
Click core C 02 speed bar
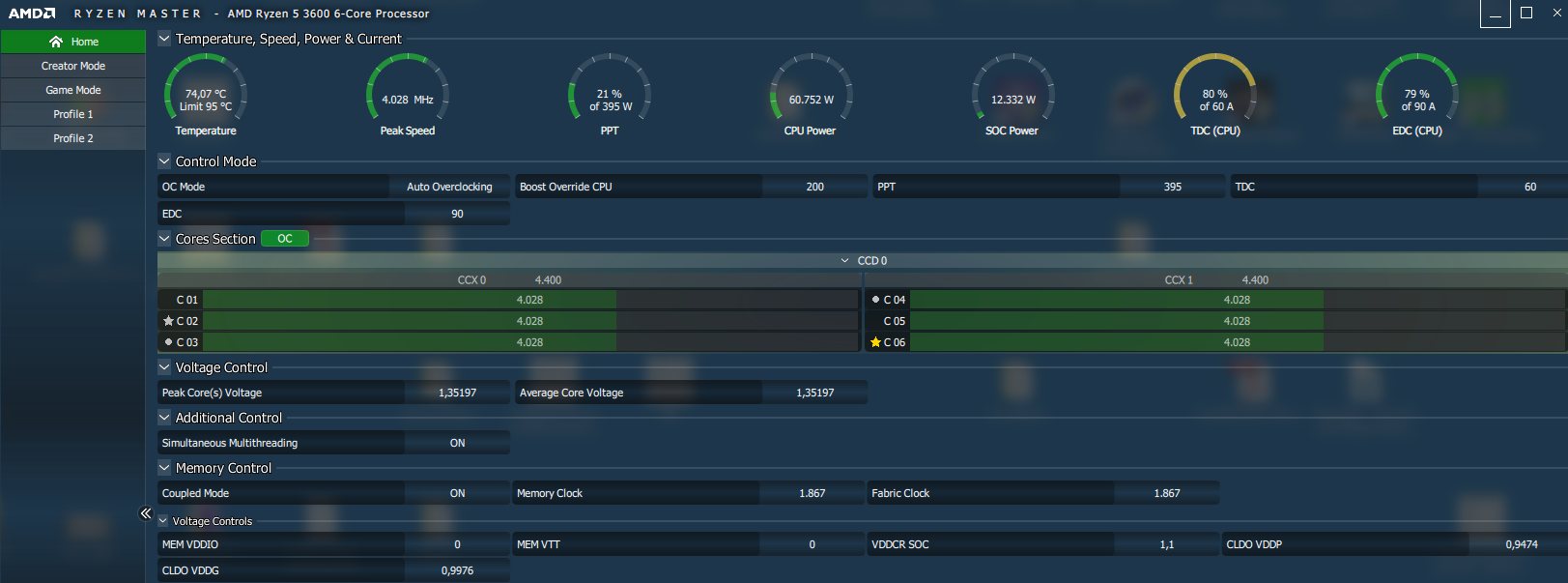[x=530, y=321]
